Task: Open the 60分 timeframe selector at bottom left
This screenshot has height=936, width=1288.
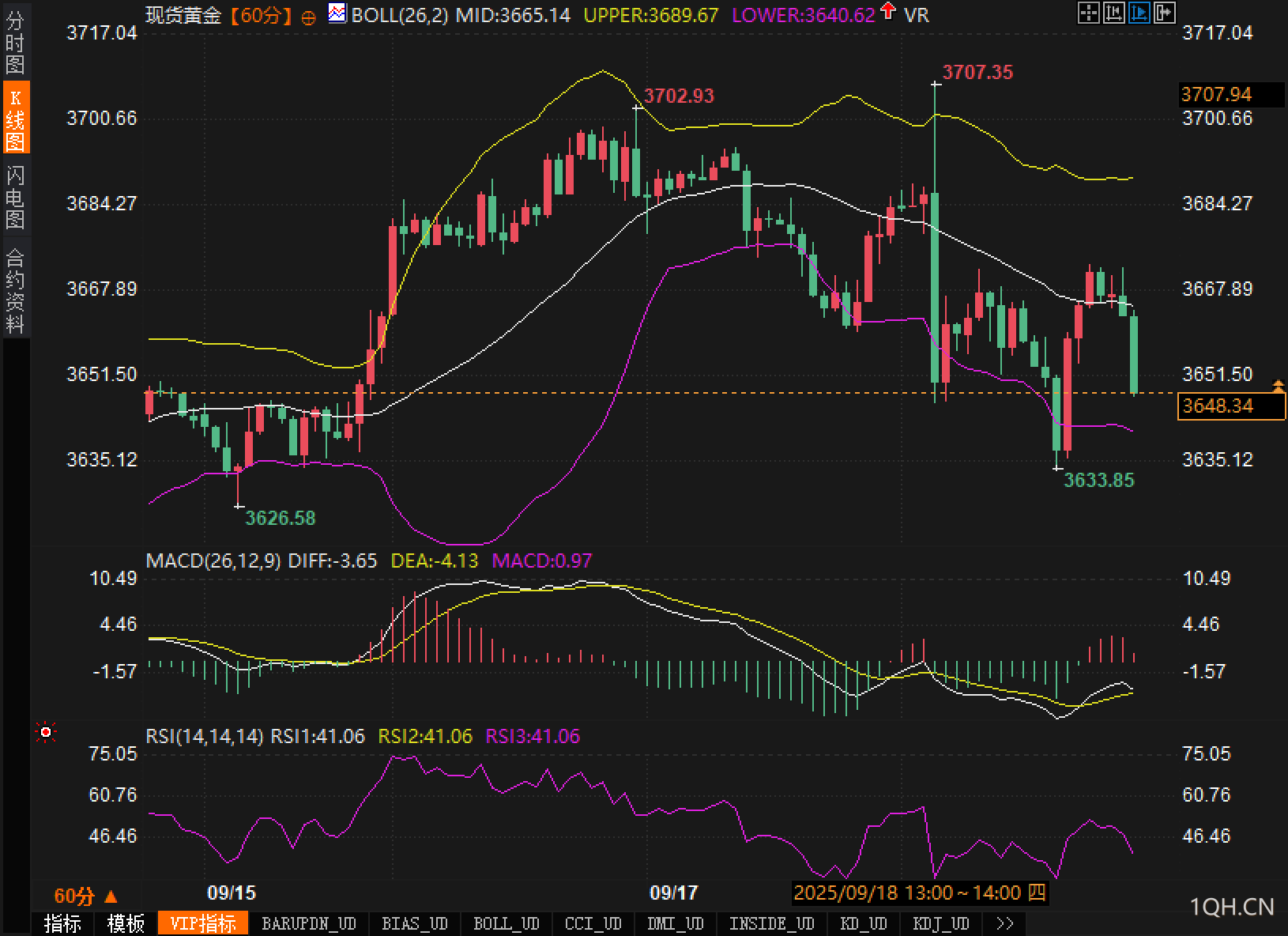Action: tap(85, 896)
